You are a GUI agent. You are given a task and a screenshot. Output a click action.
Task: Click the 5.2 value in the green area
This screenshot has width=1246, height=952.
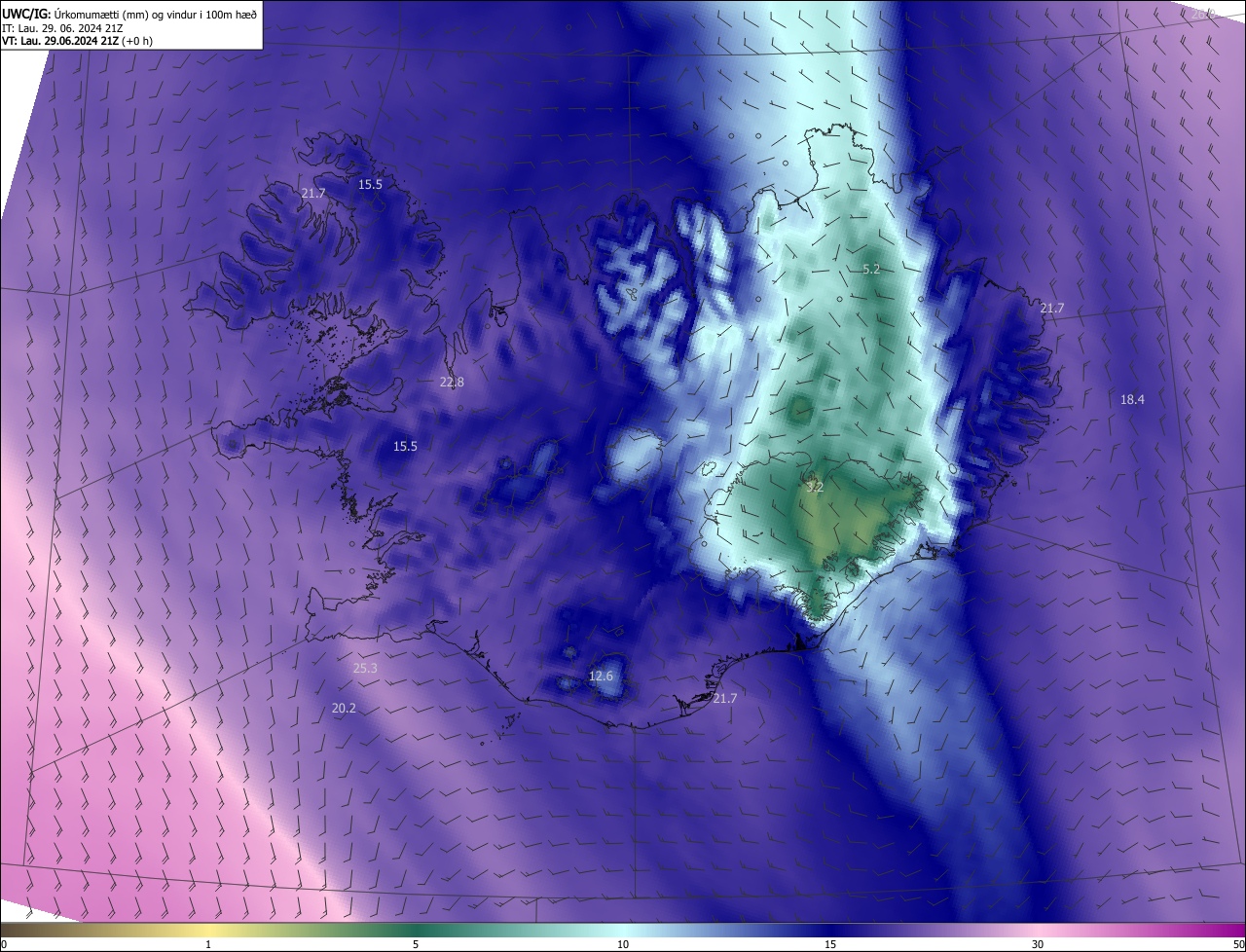point(871,270)
